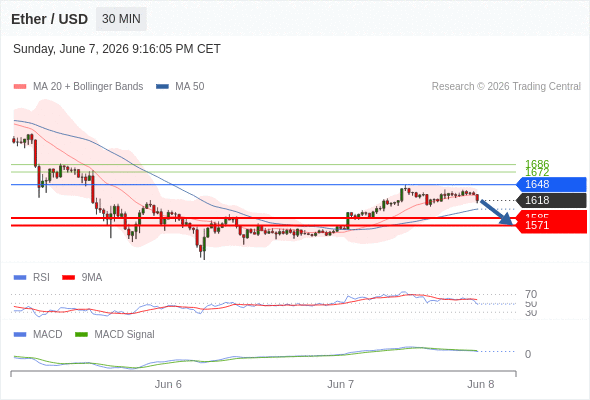Click the red 1571 support price label
This screenshot has width=590, height=400.
click(x=551, y=225)
